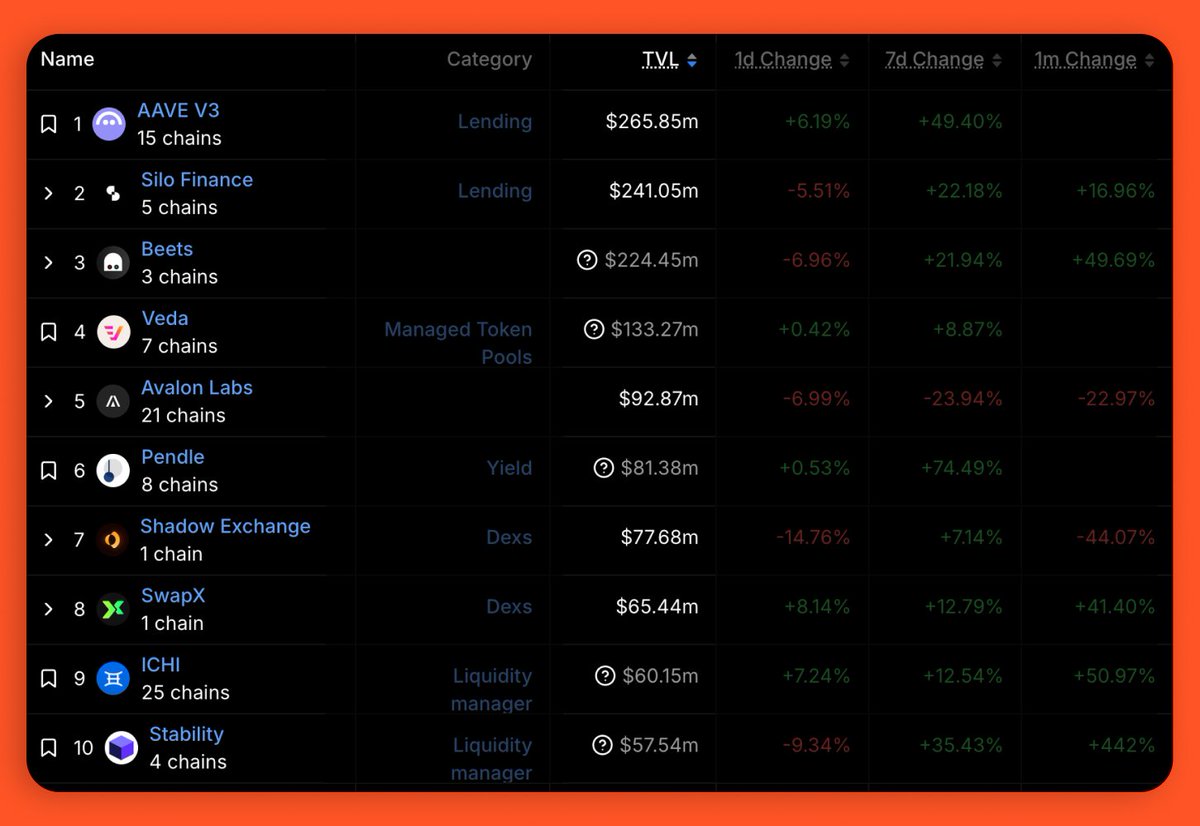Click the sort arrows next to 1d Change
This screenshot has height=826, width=1200.
pyautogui.click(x=844, y=61)
